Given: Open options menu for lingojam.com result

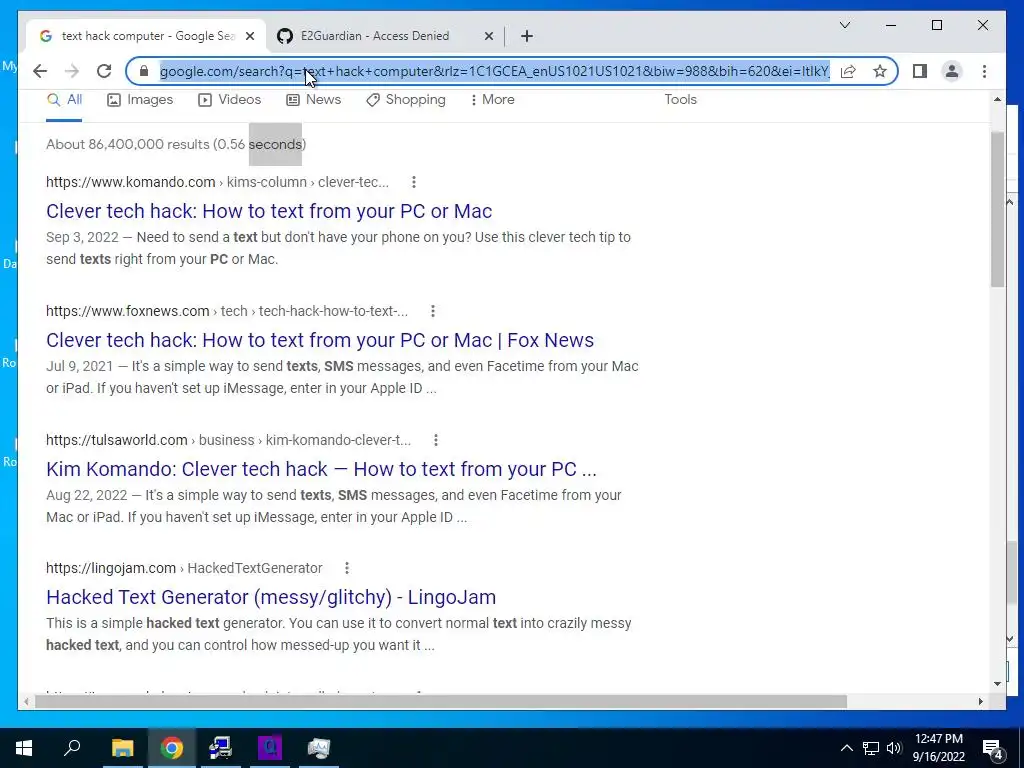Looking at the screenshot, I should pos(347,568).
